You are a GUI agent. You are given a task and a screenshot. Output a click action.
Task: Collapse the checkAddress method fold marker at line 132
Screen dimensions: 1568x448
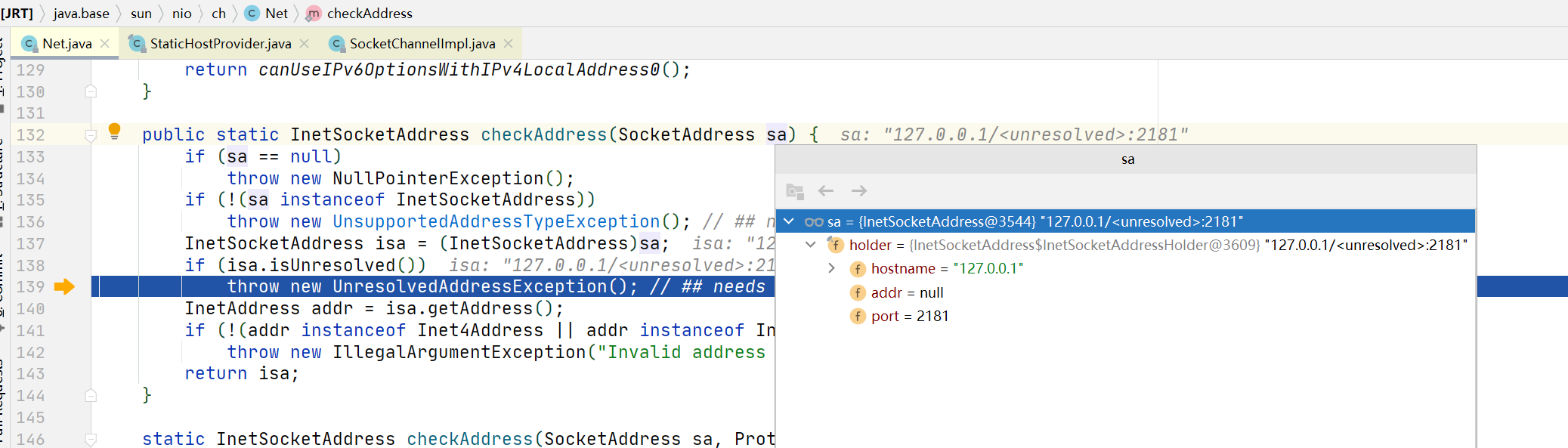91,136
